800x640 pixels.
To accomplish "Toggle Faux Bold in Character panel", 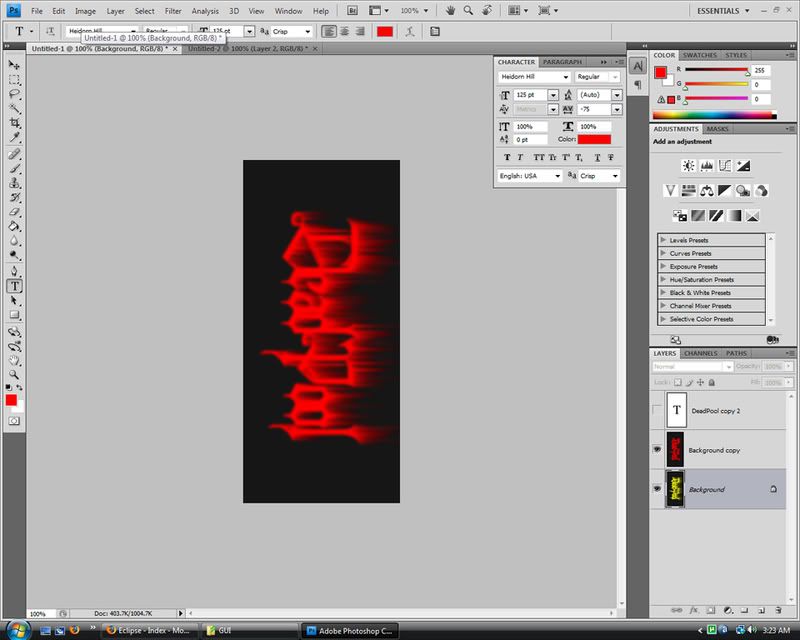I will [x=507, y=157].
